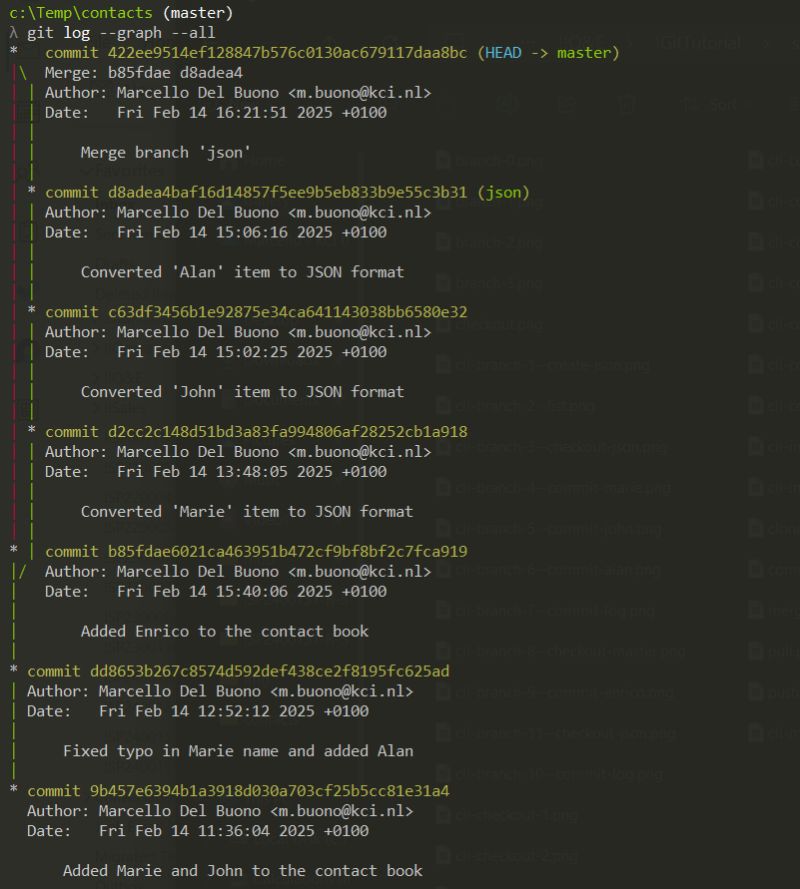Click the green 'master' ref label after HEAD
The width and height of the screenshot is (800, 889).
click(584, 53)
